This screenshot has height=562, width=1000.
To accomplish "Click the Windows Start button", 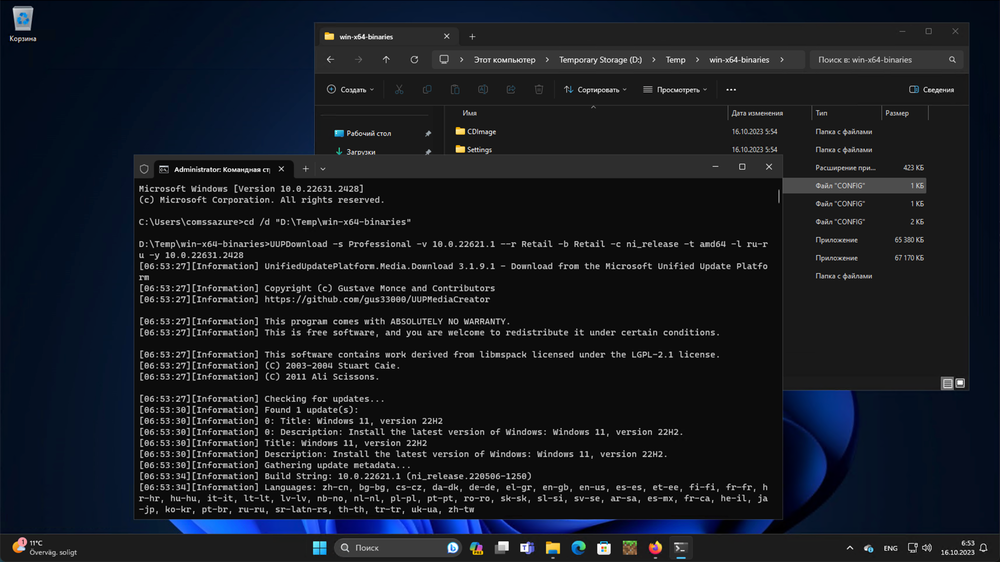I will [x=319, y=548].
